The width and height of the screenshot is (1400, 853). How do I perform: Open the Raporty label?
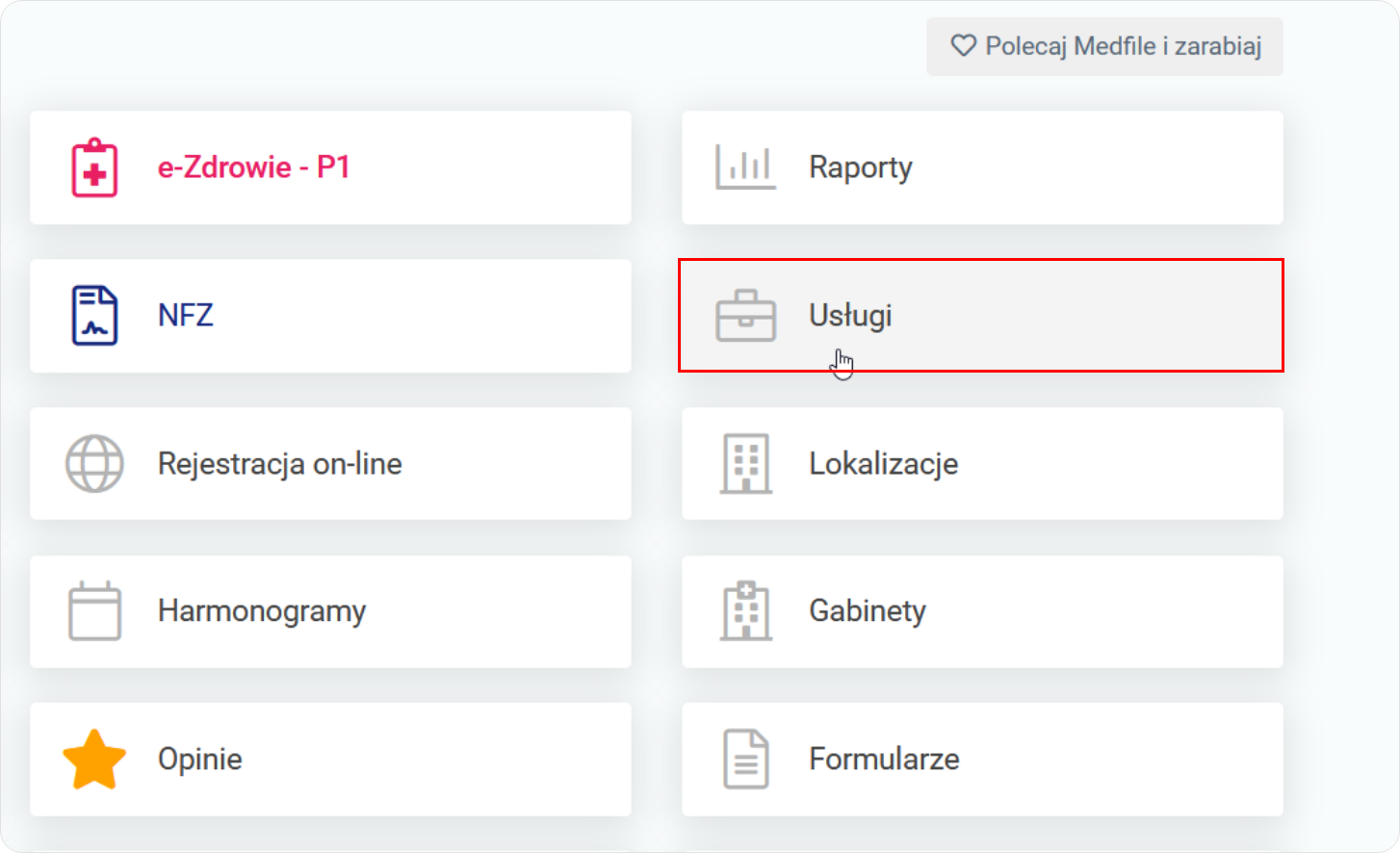(x=861, y=168)
